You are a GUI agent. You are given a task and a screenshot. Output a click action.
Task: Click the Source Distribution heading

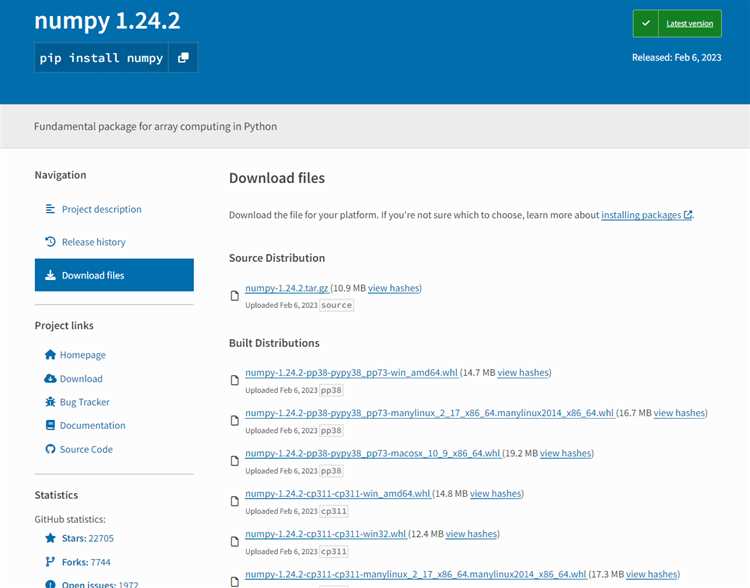point(277,258)
